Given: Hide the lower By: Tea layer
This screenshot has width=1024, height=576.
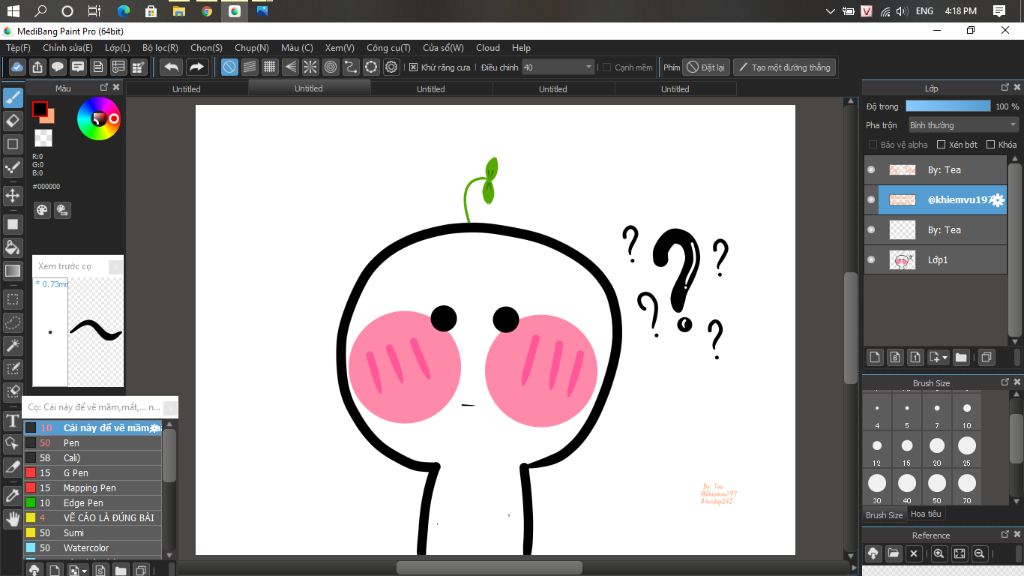Looking at the screenshot, I should pos(871,230).
